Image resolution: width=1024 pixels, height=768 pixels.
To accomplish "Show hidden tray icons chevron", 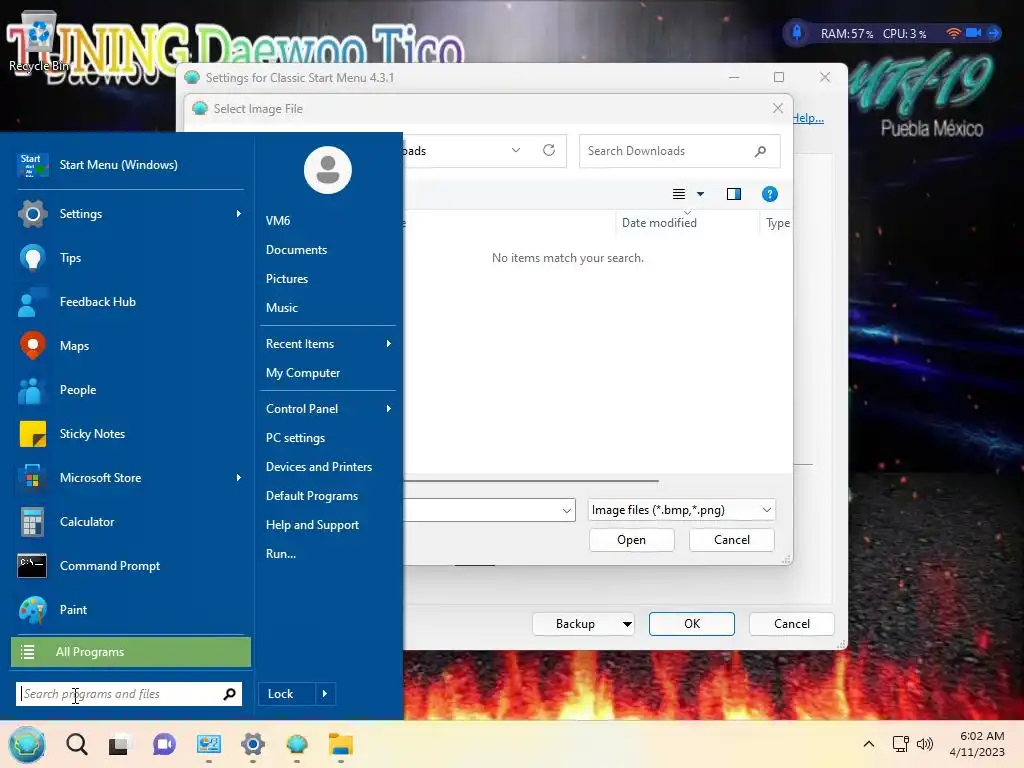I will click(x=869, y=744).
